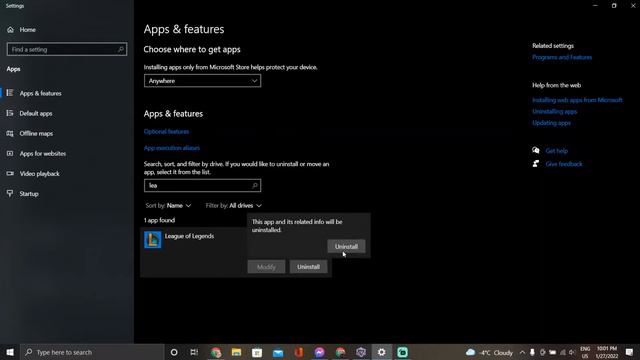The width and height of the screenshot is (640, 360).
Task: Click the League of Legends app icon
Action: coord(153,240)
